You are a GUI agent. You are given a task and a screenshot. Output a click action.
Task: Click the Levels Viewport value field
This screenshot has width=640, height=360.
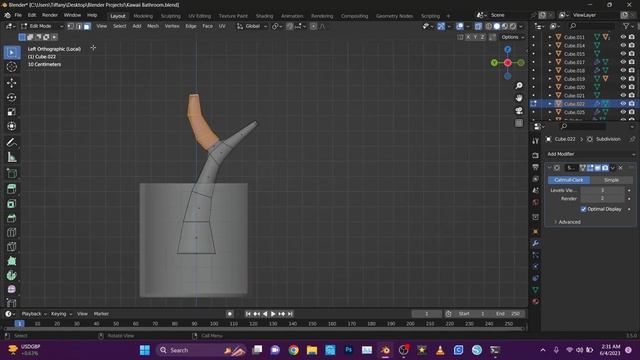point(602,190)
